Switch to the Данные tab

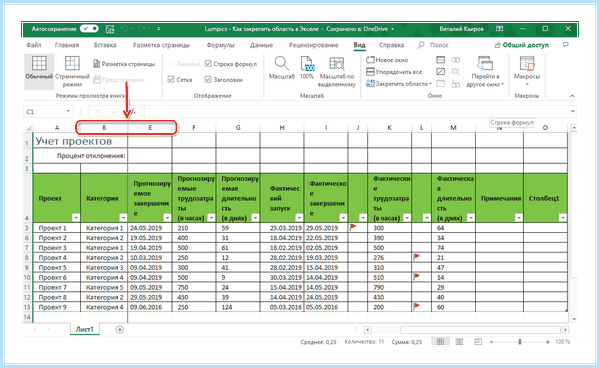261,45
